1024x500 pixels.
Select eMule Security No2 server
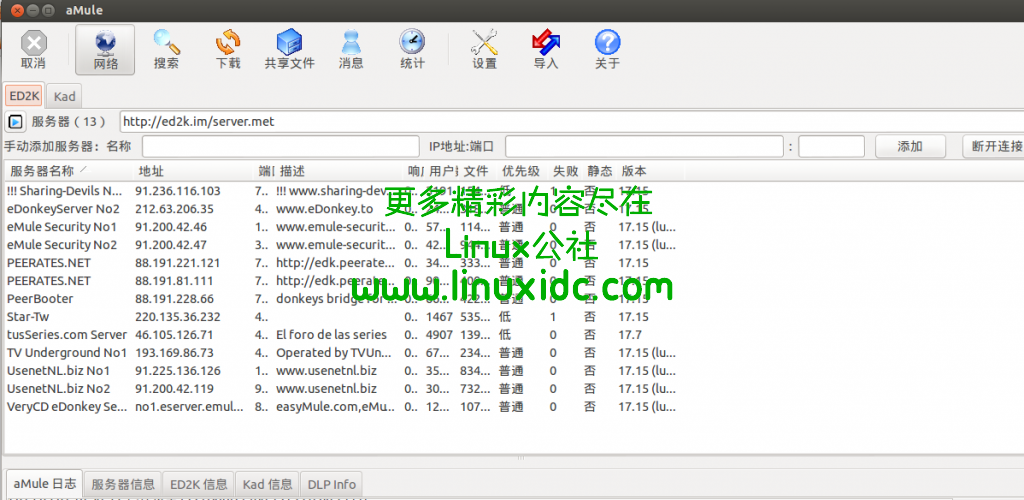340,245
